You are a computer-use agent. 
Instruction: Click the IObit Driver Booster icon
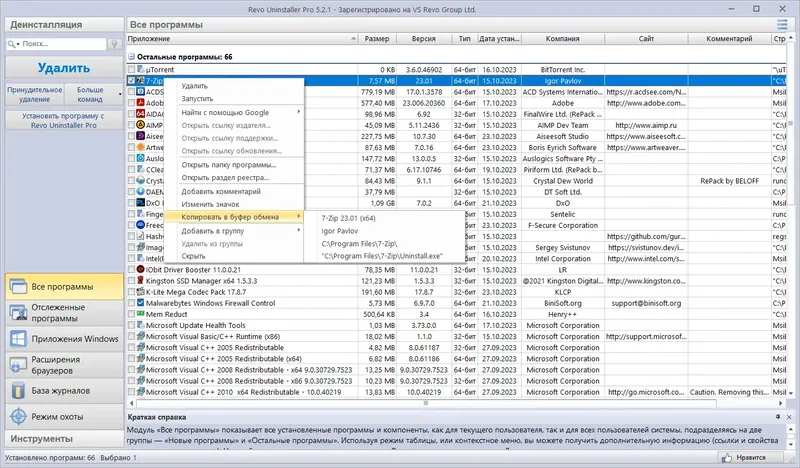[x=141, y=269]
